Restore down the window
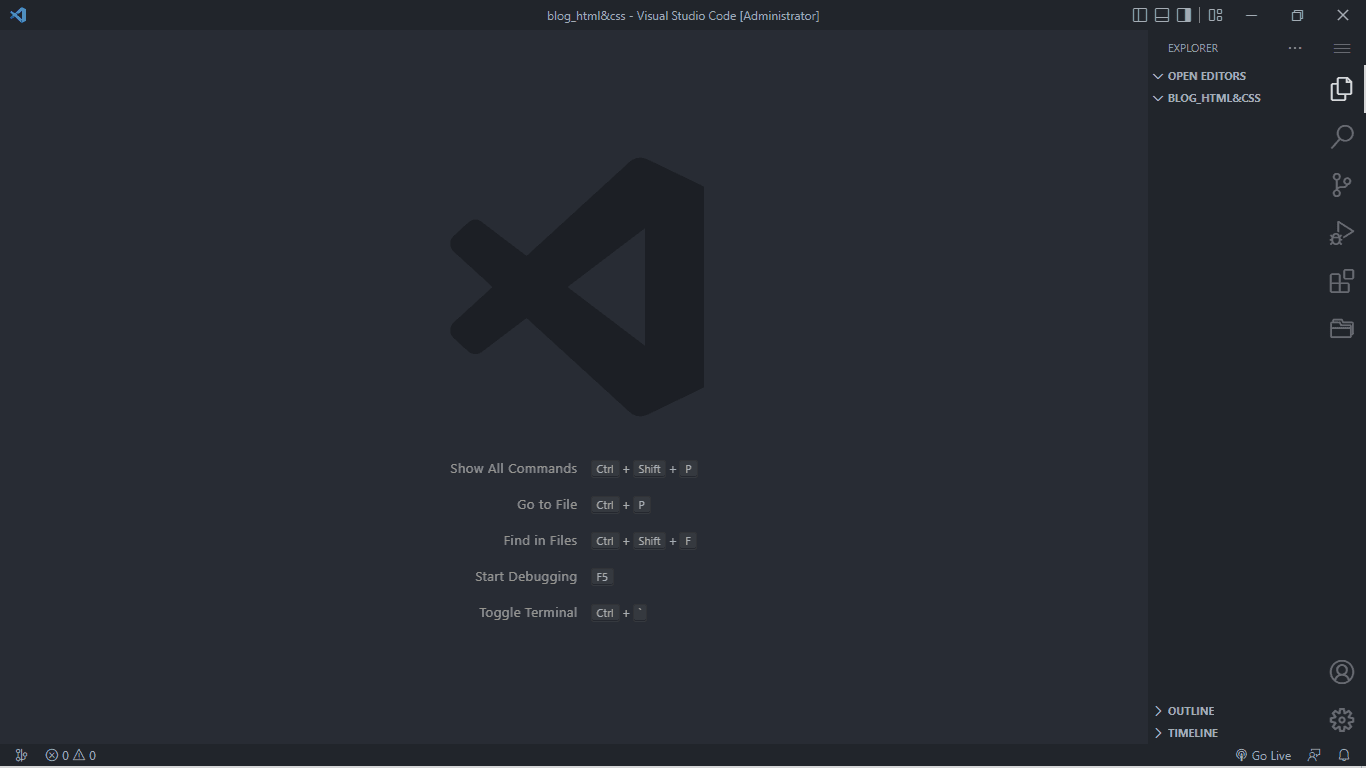This screenshot has width=1366, height=768. (x=1297, y=15)
